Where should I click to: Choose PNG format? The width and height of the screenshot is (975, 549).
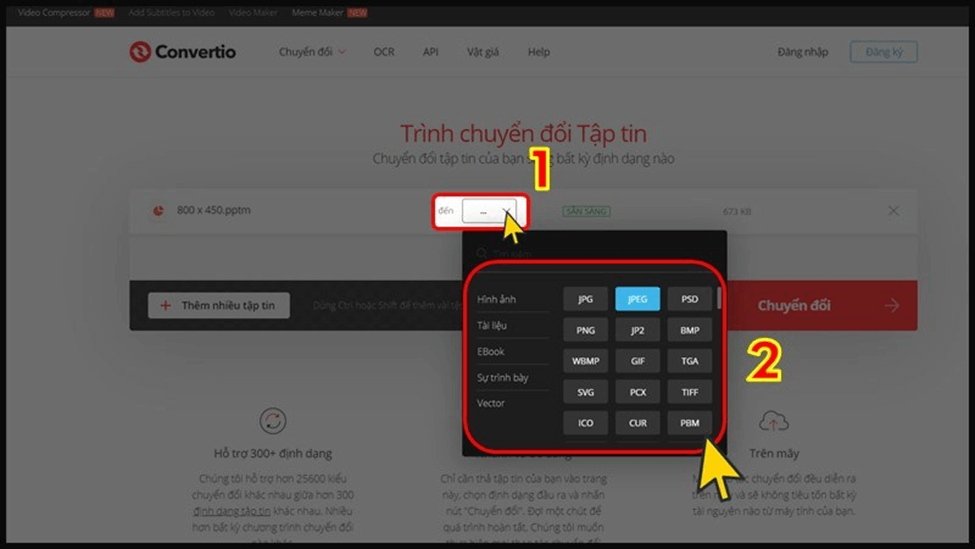pos(585,330)
